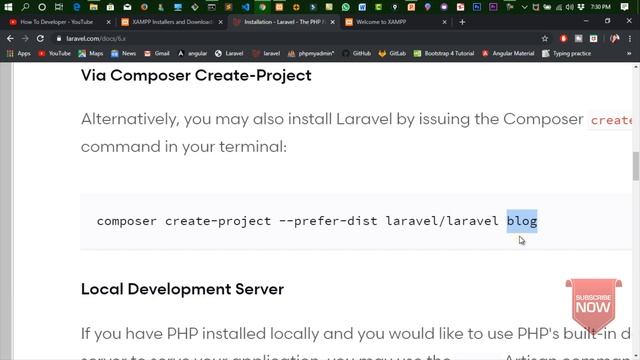Open Bootstrap 4 Tutorial bookmark
This screenshot has height=360, width=640.
pyautogui.click(x=444, y=53)
